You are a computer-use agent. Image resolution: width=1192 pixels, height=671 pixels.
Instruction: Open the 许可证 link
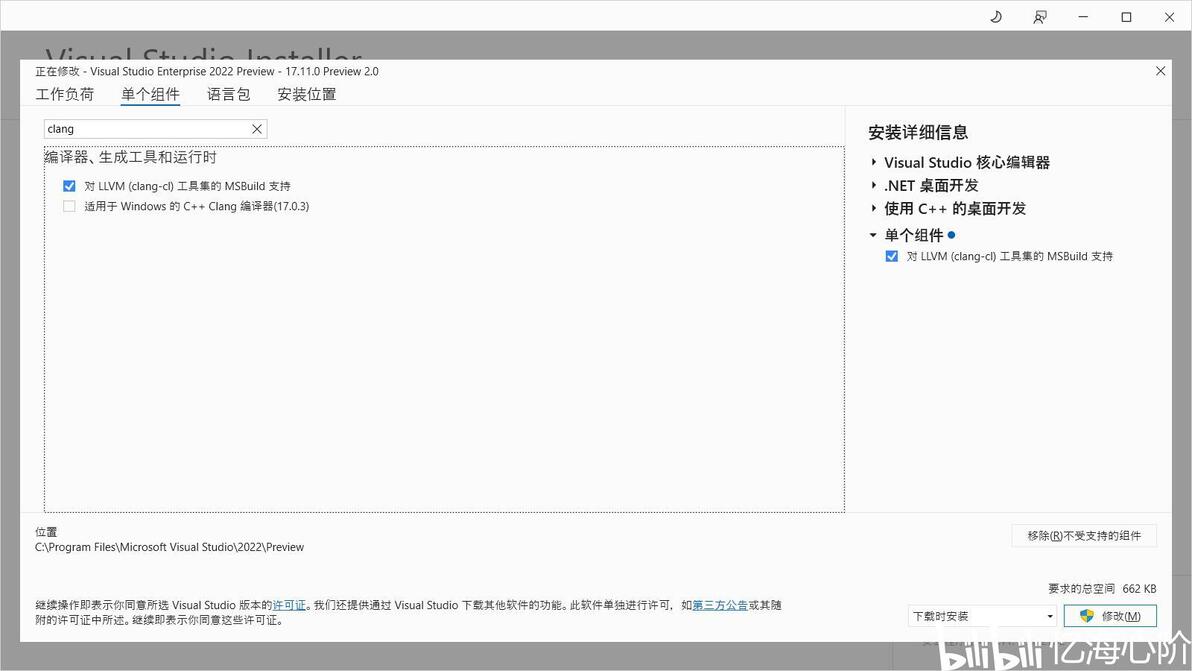coord(289,605)
